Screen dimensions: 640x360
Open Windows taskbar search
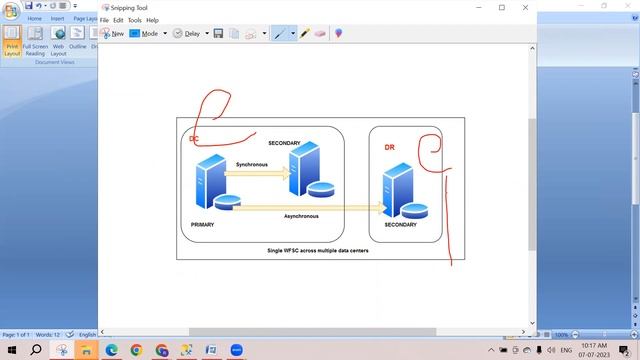click(x=36, y=350)
